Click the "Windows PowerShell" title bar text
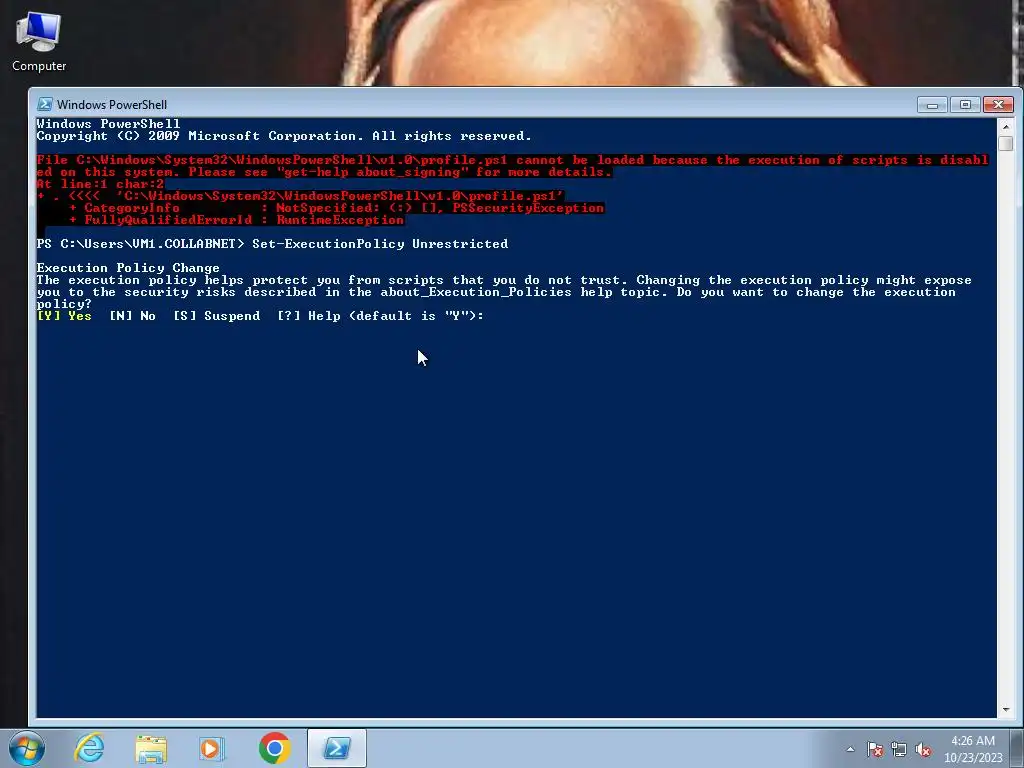1024x768 pixels. pyautogui.click(x=112, y=104)
